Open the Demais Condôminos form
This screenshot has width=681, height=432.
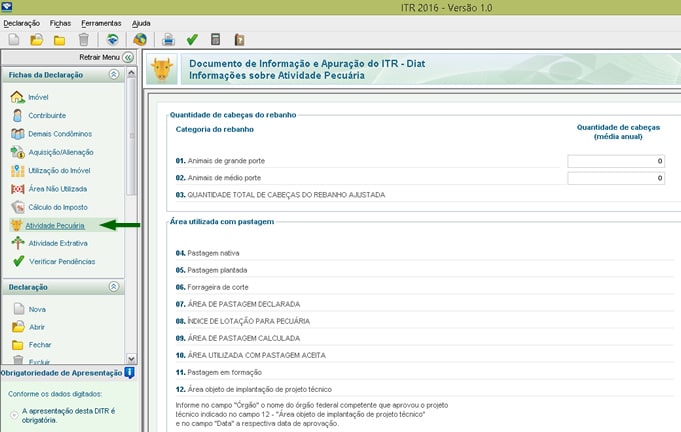60,134
